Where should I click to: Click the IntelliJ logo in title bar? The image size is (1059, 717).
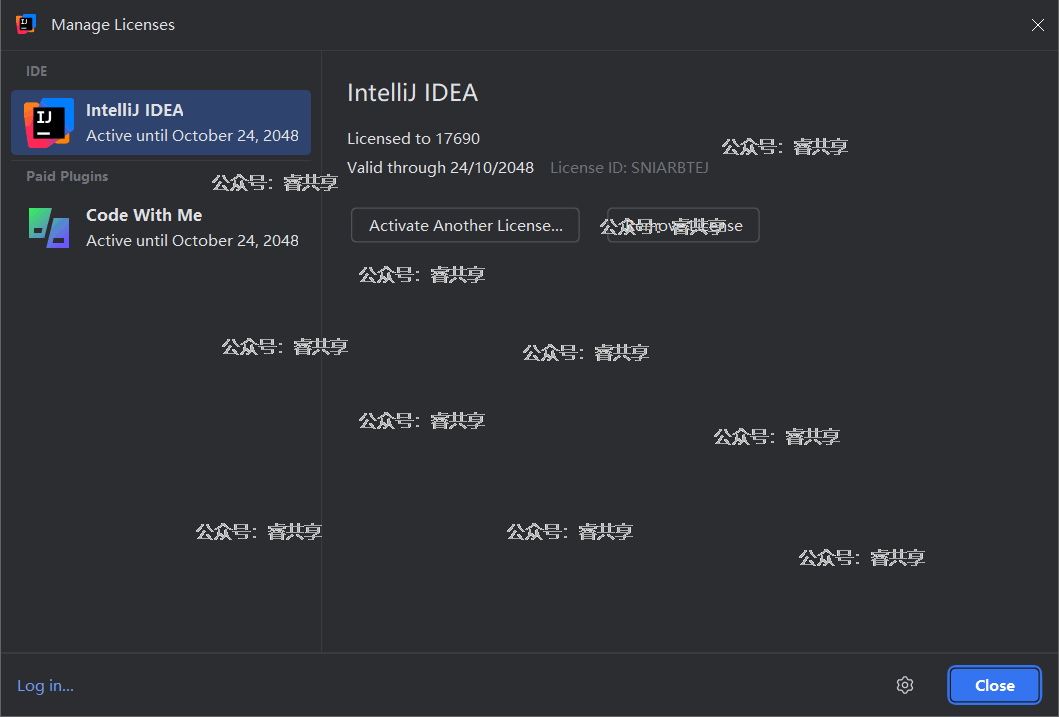(26, 24)
